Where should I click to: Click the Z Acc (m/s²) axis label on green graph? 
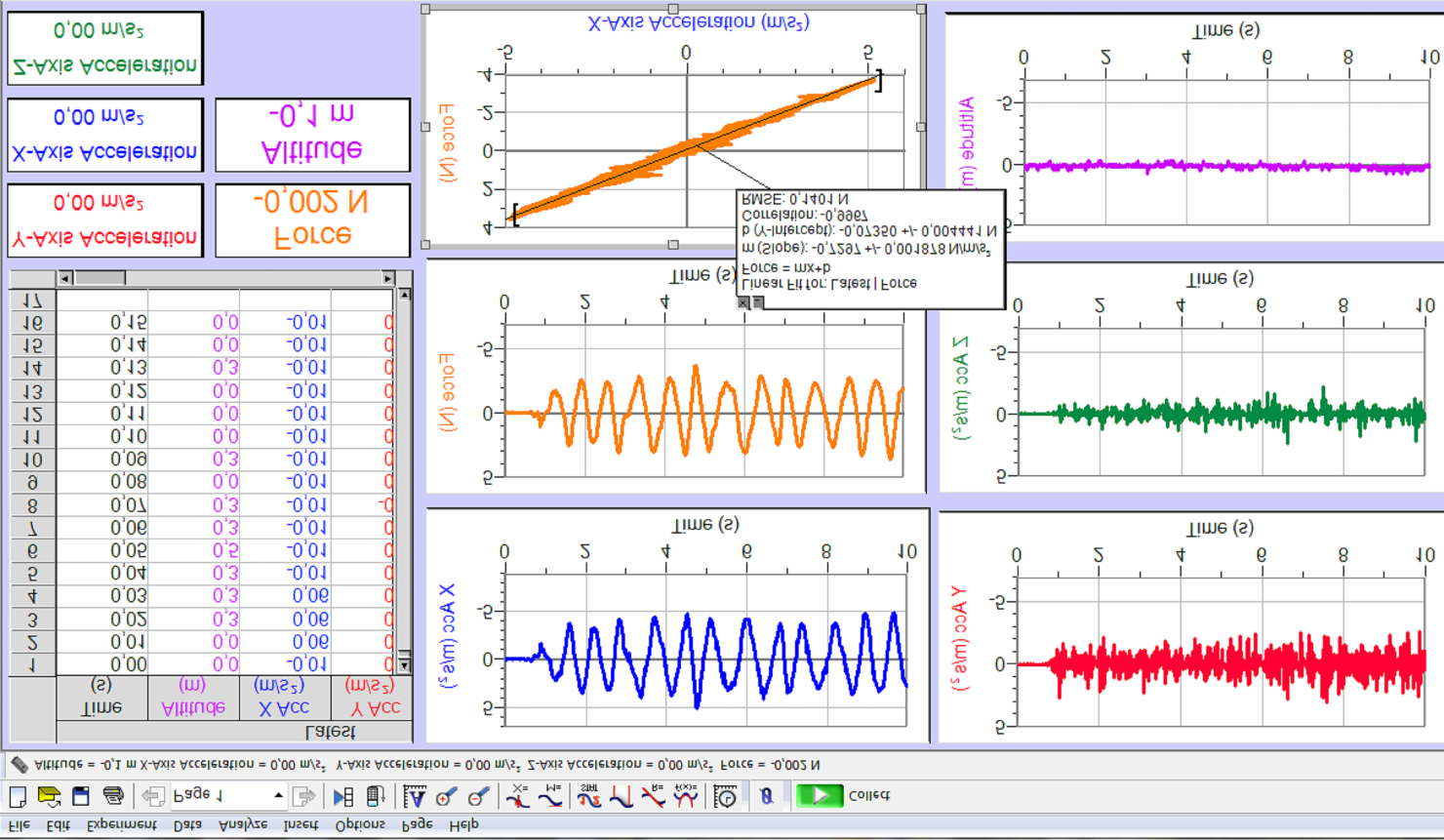pyautogui.click(x=961, y=388)
